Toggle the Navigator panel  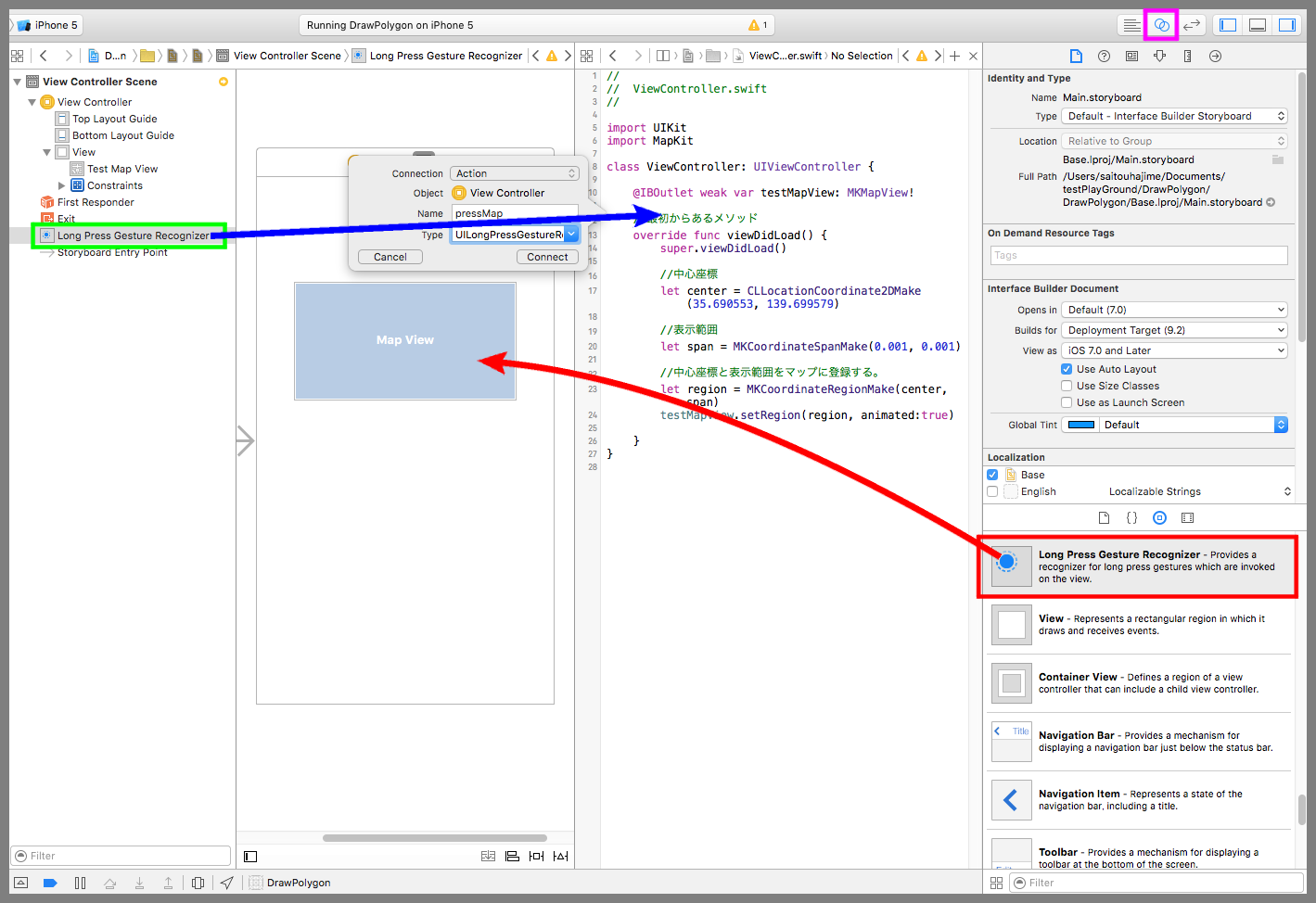[1228, 25]
